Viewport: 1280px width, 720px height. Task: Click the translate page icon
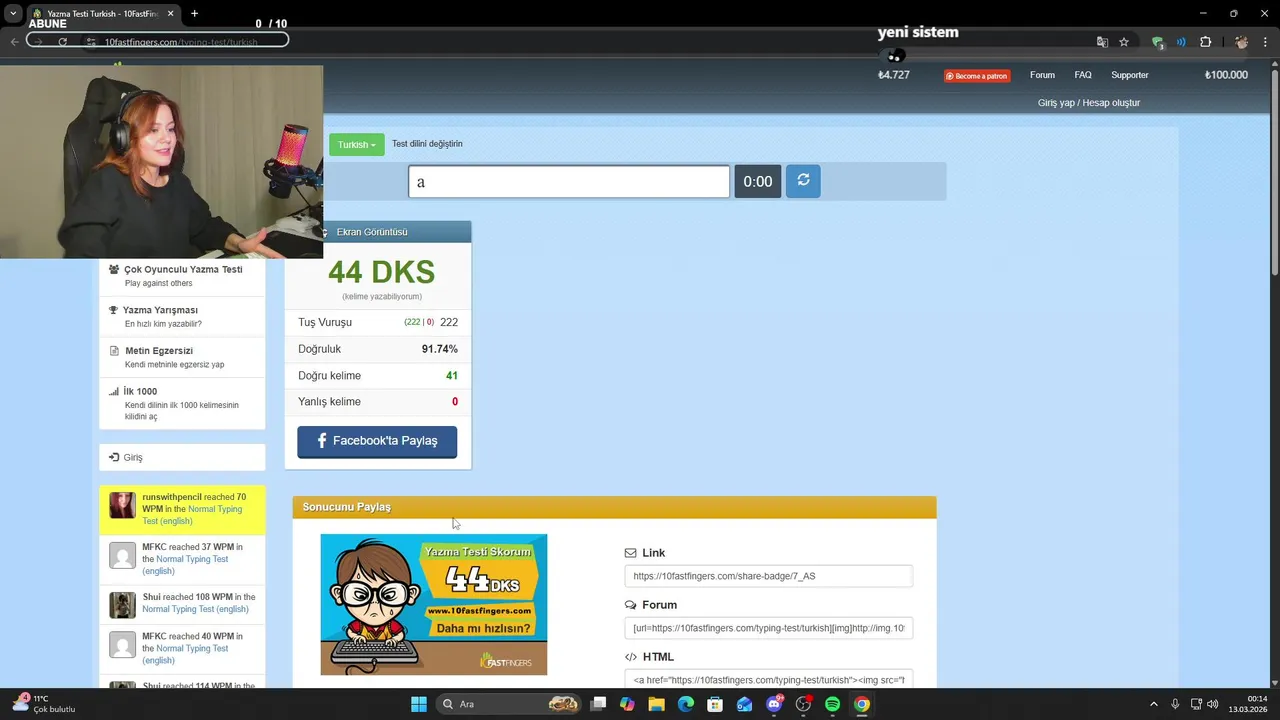click(1102, 42)
